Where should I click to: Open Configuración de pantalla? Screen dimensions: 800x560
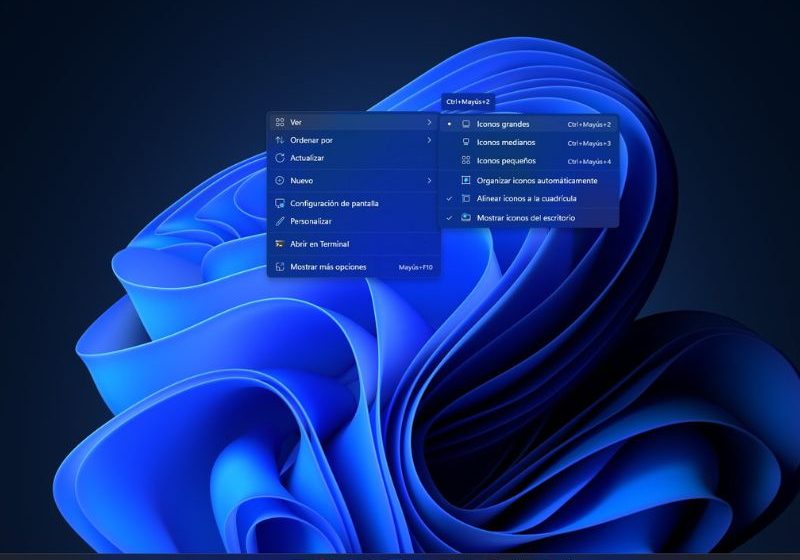[x=354, y=203]
